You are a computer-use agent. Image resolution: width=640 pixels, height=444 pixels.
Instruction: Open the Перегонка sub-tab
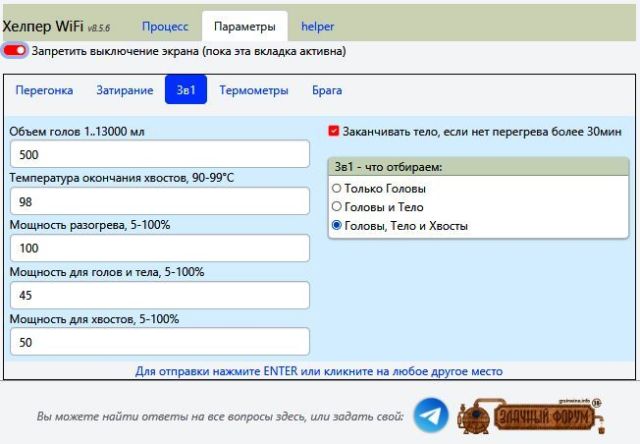pyautogui.click(x=44, y=90)
